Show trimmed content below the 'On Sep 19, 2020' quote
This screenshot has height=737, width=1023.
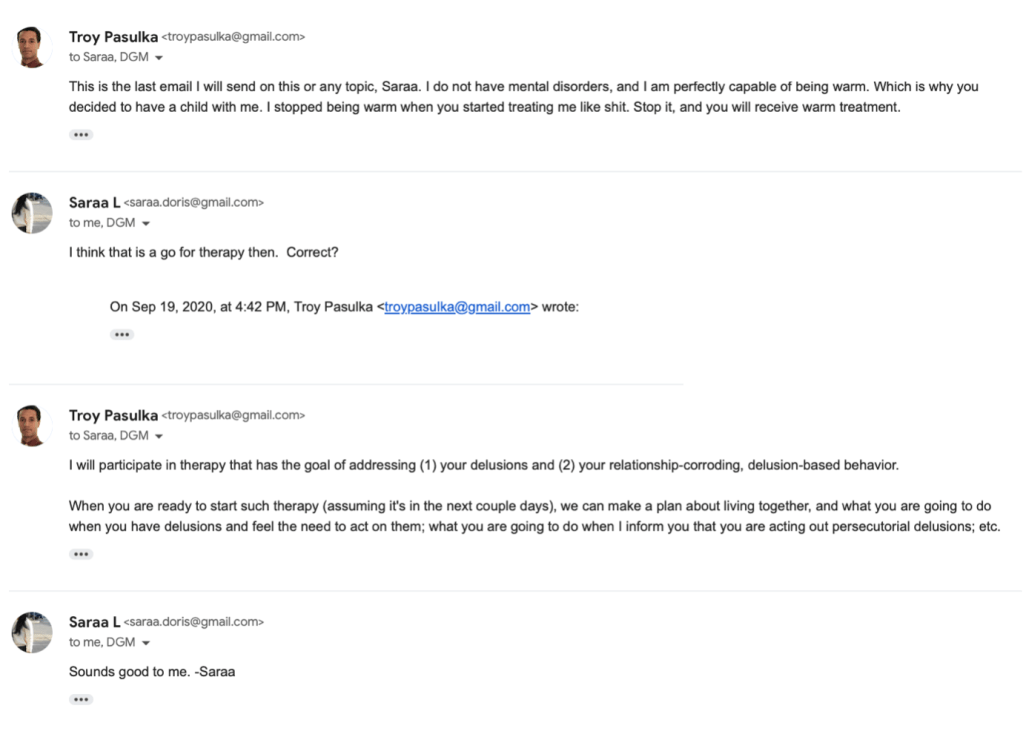(122, 335)
